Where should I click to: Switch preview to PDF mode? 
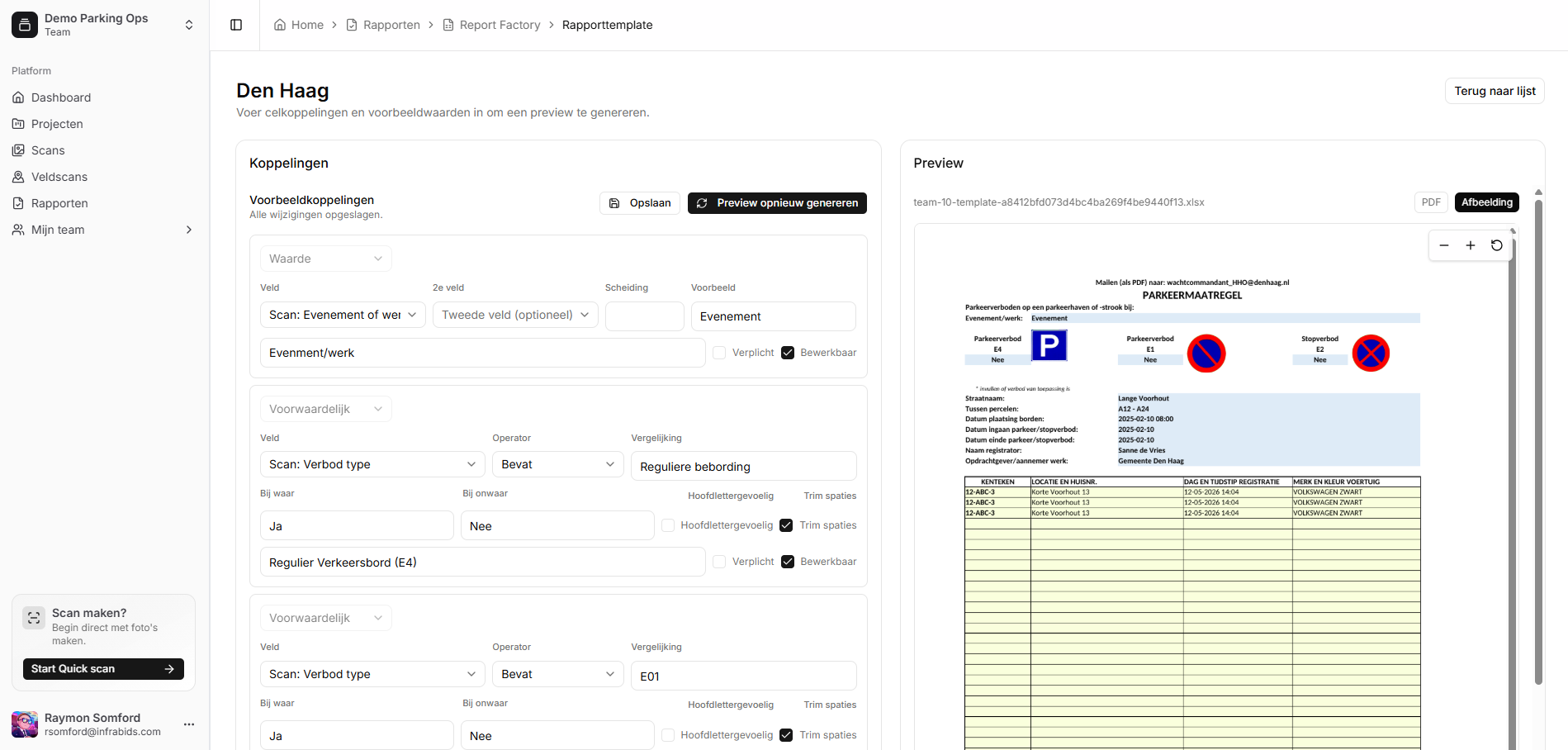1431,202
